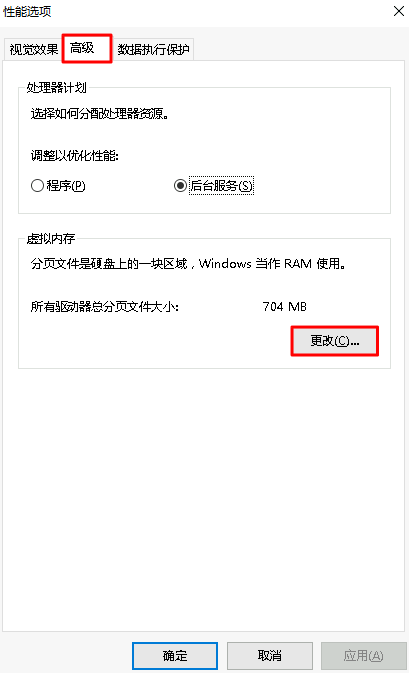
Task: Open virtual memory settings via 更改(C)...
Action: tap(335, 341)
